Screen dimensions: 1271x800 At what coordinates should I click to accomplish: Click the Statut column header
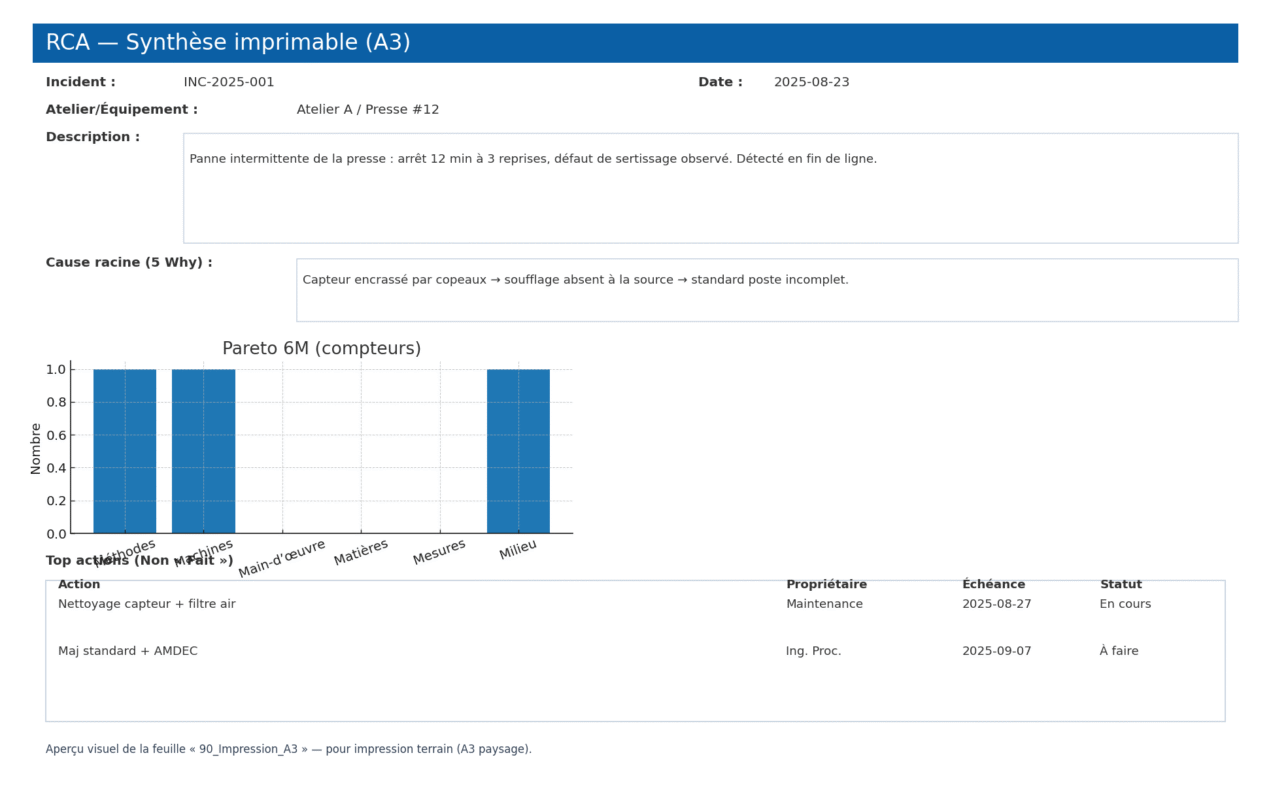click(1120, 584)
